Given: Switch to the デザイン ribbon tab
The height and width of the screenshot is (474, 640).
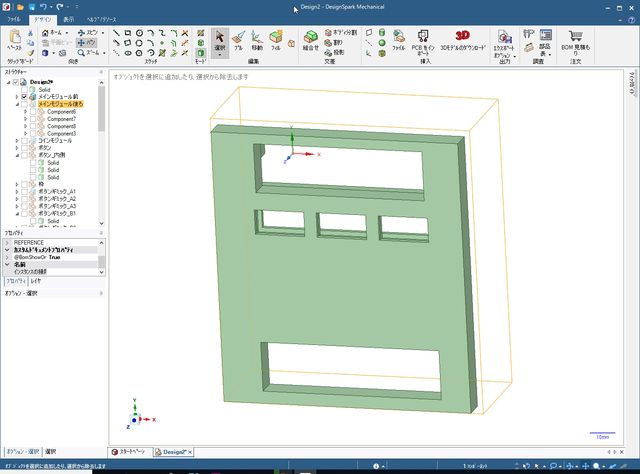Looking at the screenshot, I should tap(42, 19).
